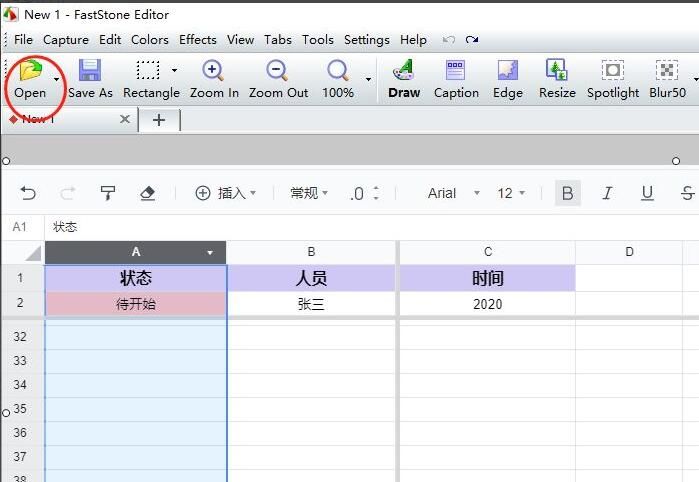Screen dimensions: 699x482
Task: Expand the Rectangle capture mode dropdown
Action: pos(174,70)
